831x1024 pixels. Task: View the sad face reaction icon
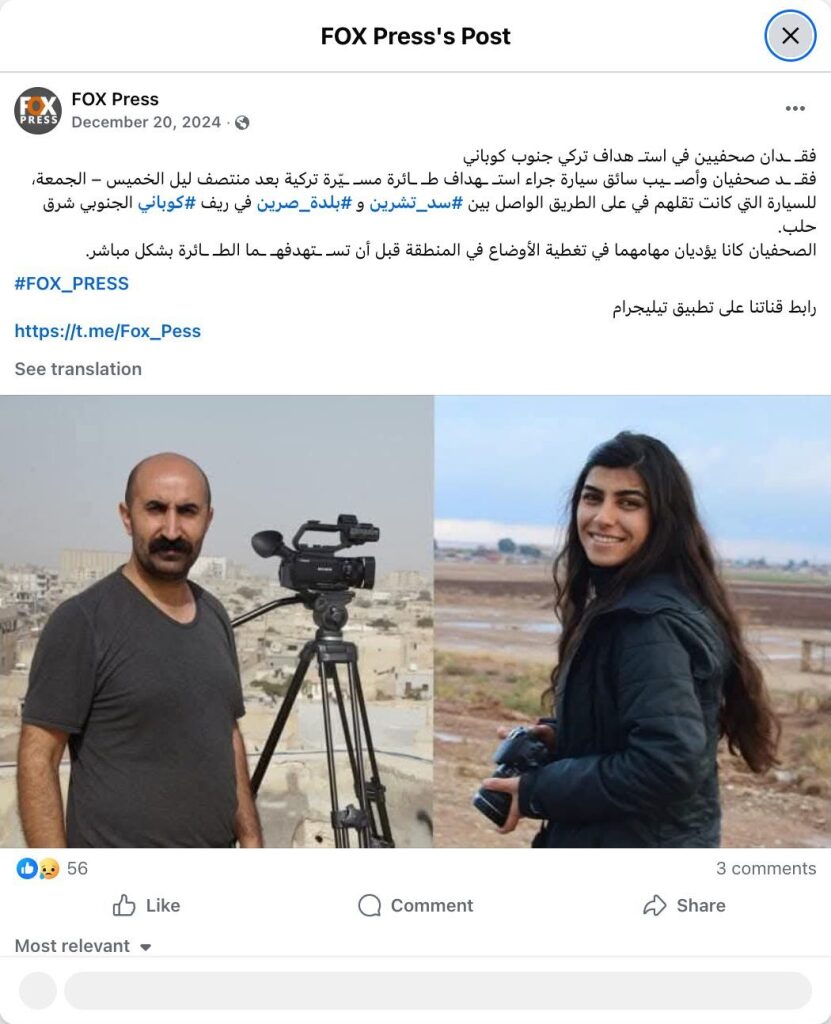point(48,869)
